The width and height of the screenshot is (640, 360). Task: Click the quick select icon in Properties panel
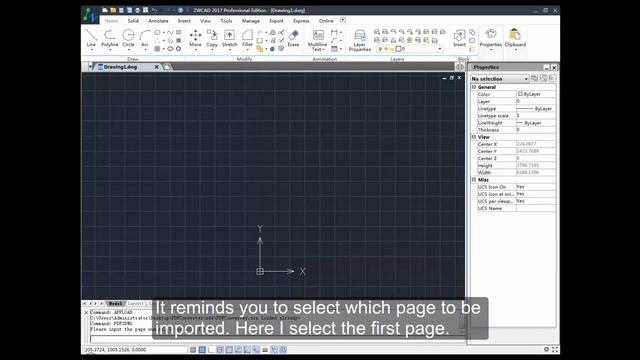pyautogui.click(x=543, y=78)
